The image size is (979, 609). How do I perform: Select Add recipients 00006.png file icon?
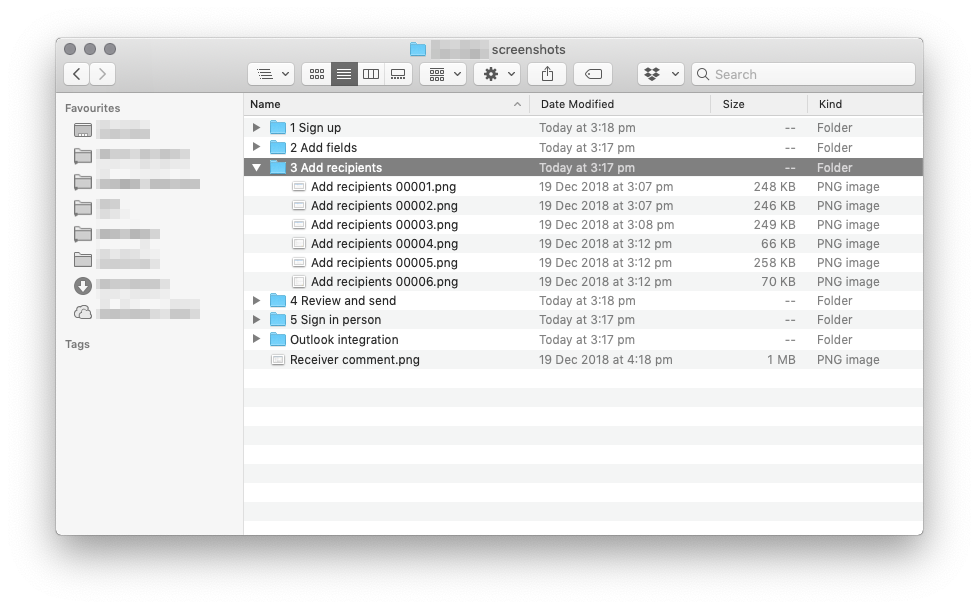299,282
